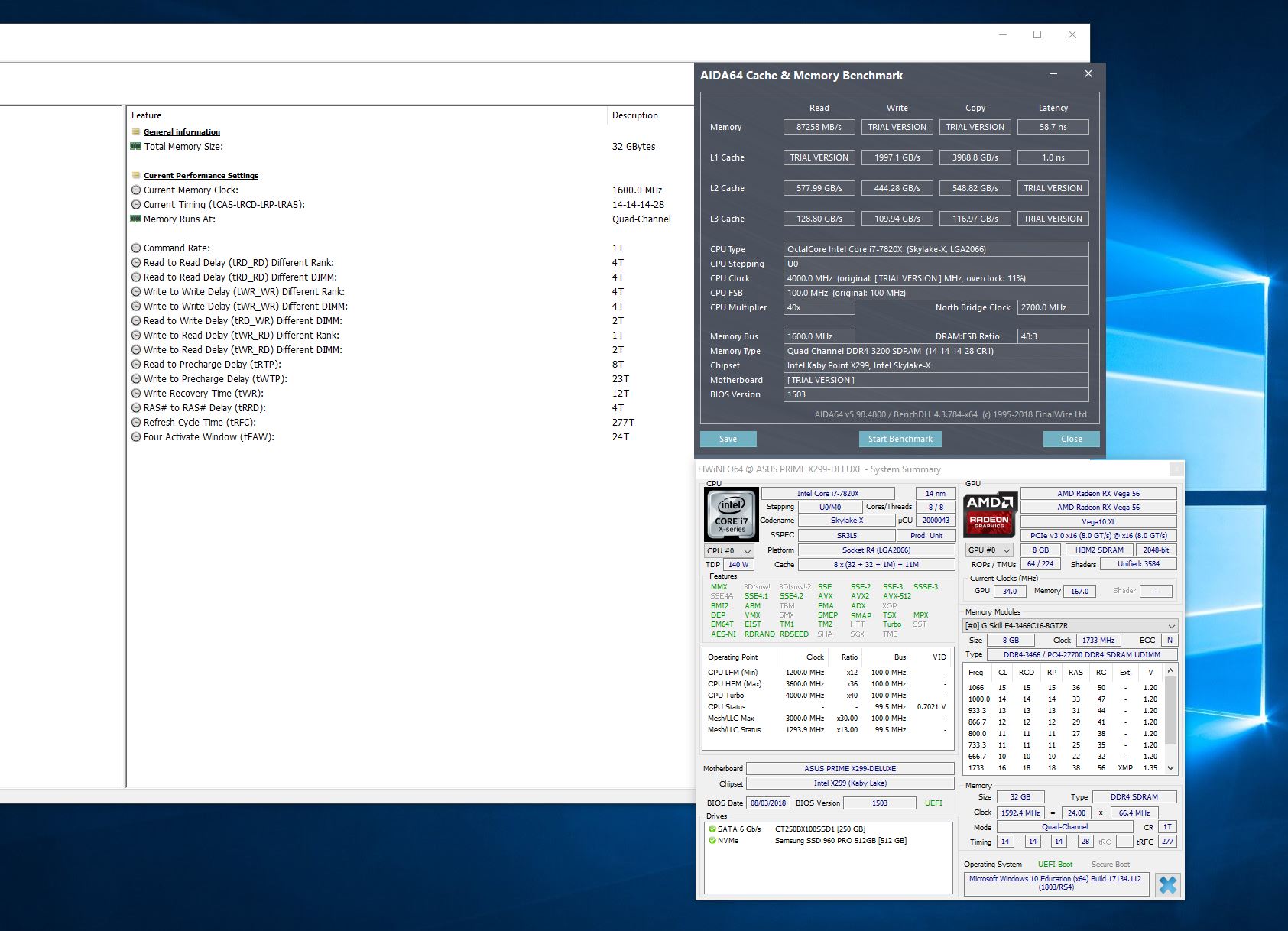Screen dimensions: 1288x931
Task: Click the memory timings table scroll-down arrow
Action: click(x=1170, y=767)
